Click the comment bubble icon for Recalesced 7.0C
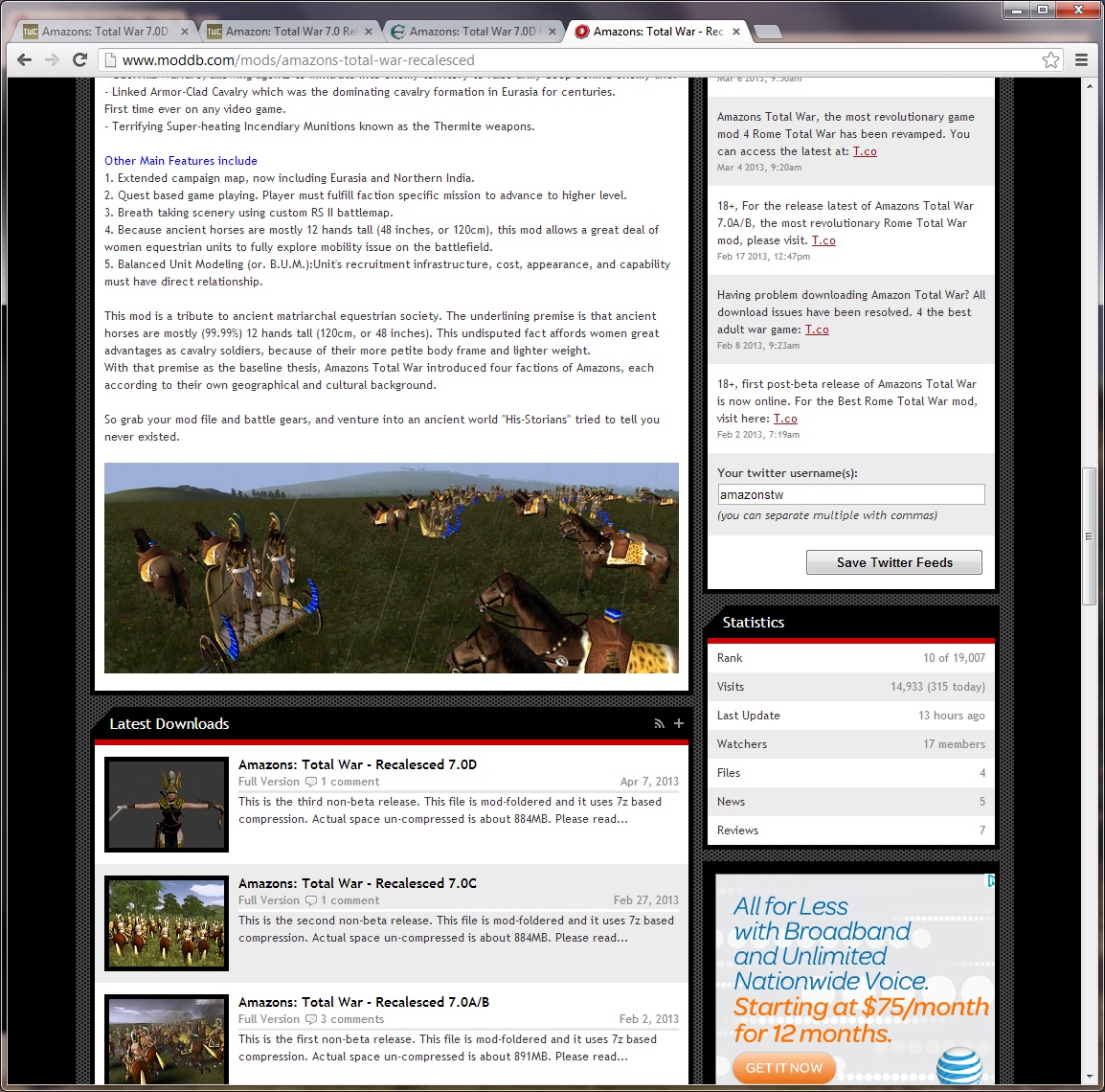Image resolution: width=1105 pixels, height=1092 pixels. pos(311,900)
